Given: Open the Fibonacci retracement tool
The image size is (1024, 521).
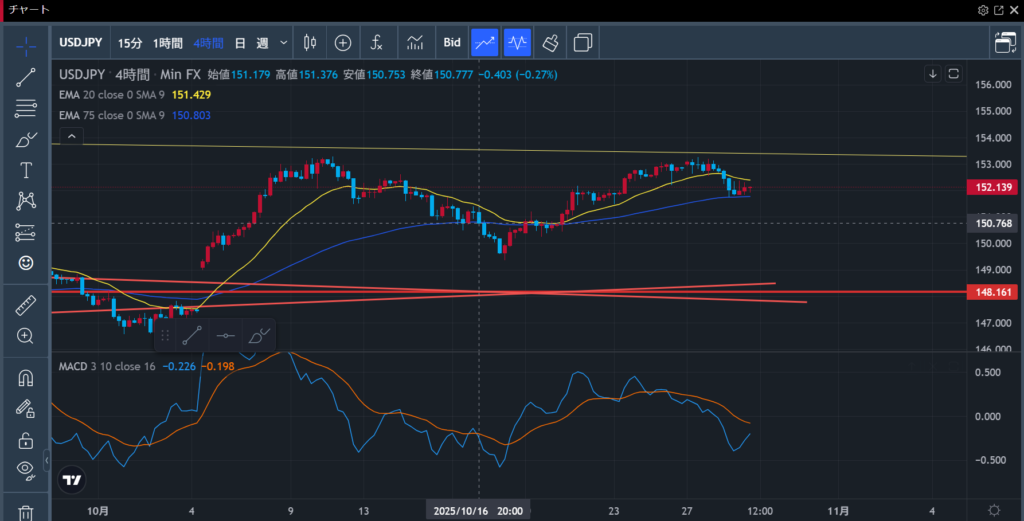Looking at the screenshot, I should 26,108.
